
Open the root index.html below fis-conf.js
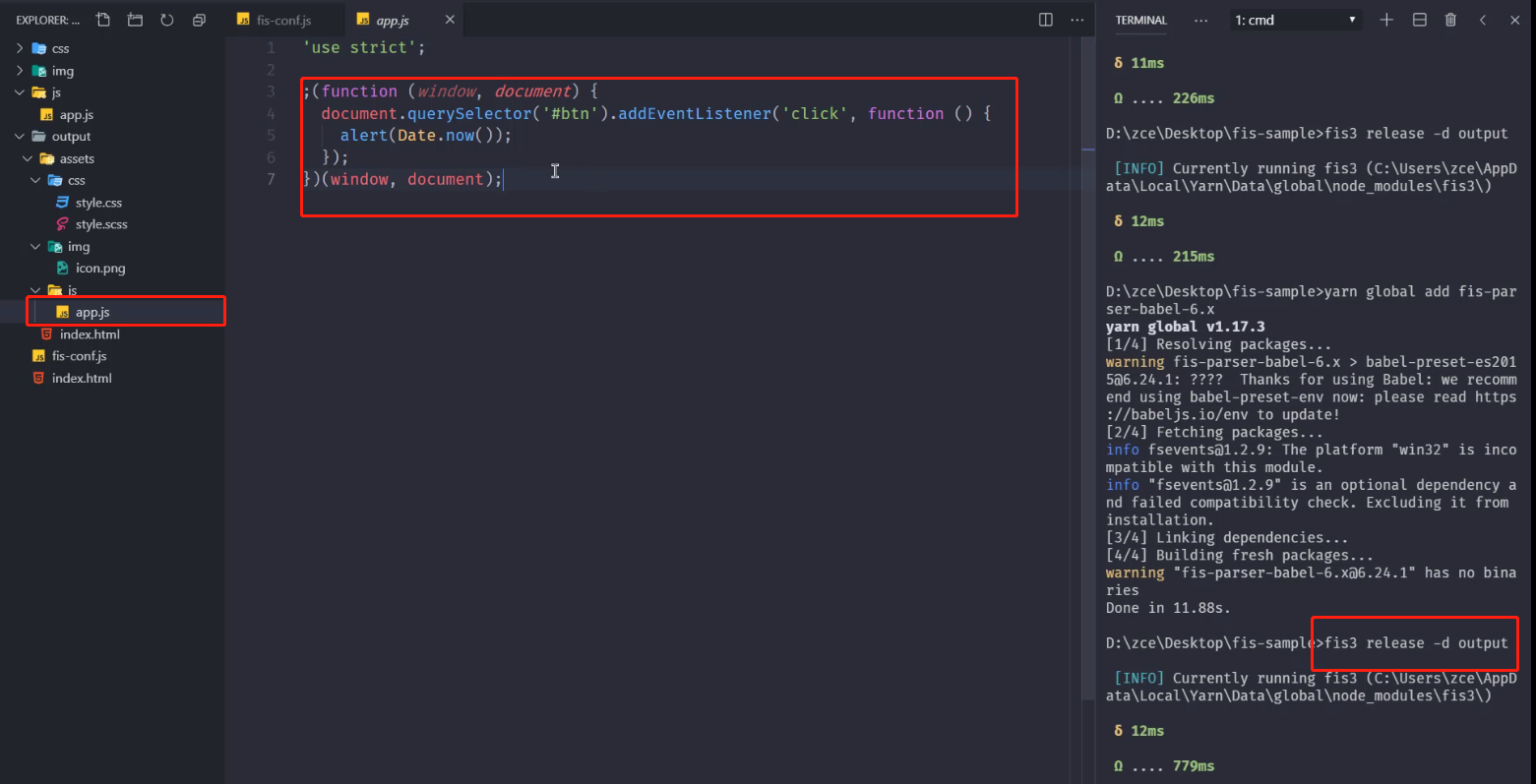82,378
